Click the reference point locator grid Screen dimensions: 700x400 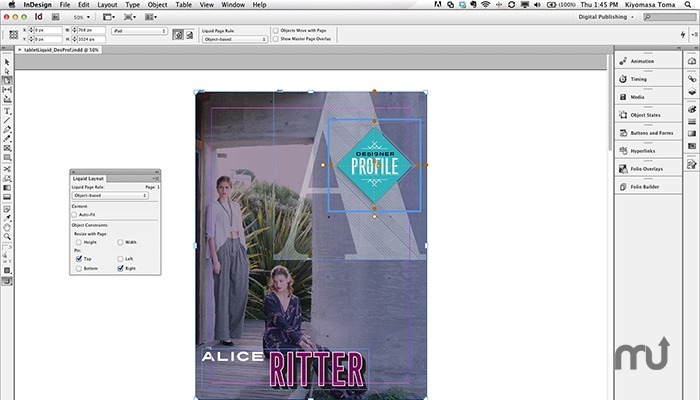14,34
